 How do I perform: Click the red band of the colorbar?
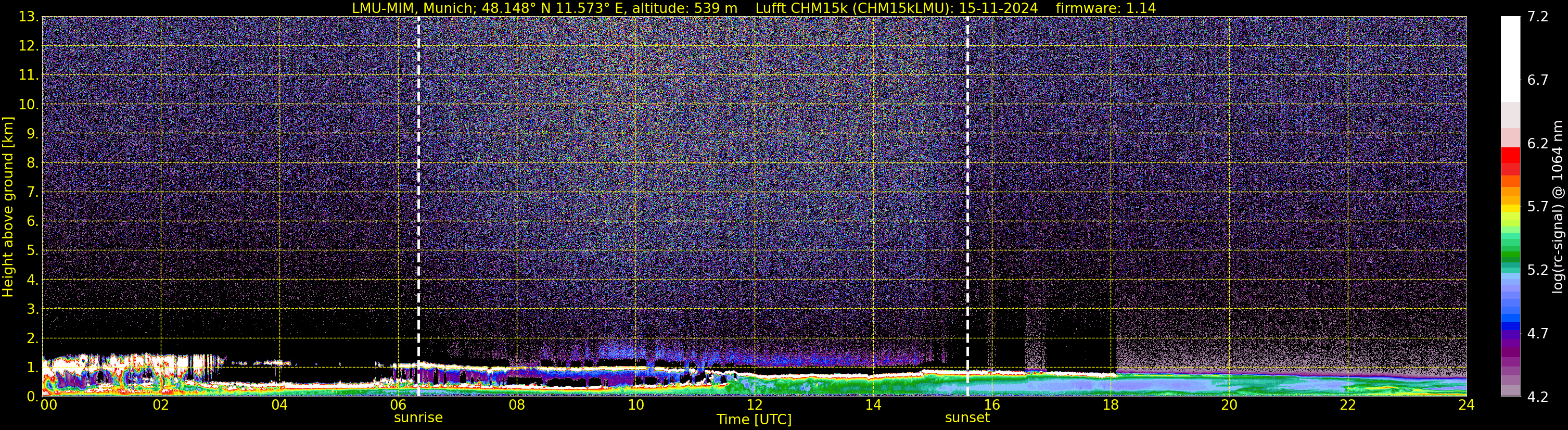click(x=1510, y=155)
